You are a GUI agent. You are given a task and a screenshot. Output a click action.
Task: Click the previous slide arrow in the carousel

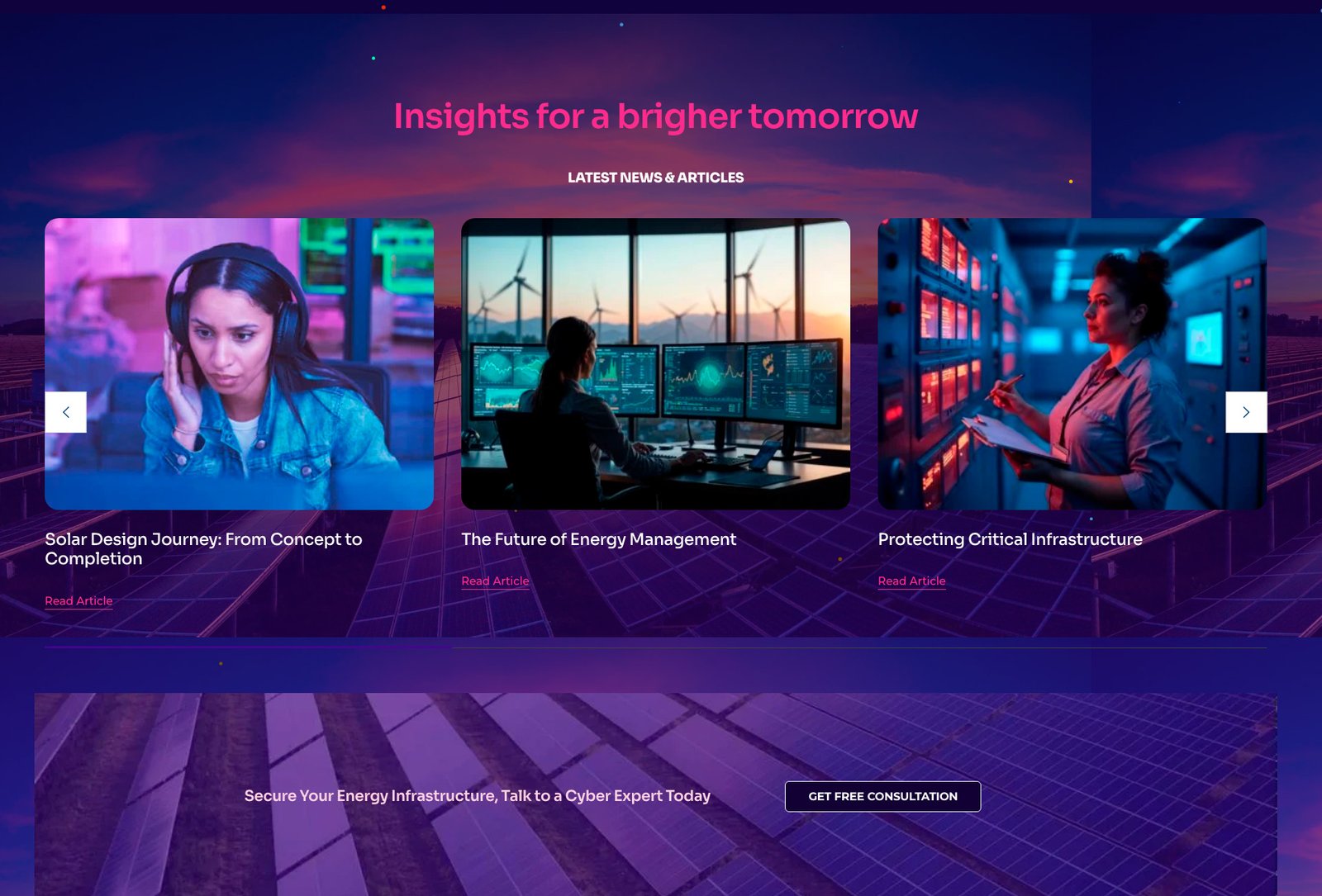[66, 412]
